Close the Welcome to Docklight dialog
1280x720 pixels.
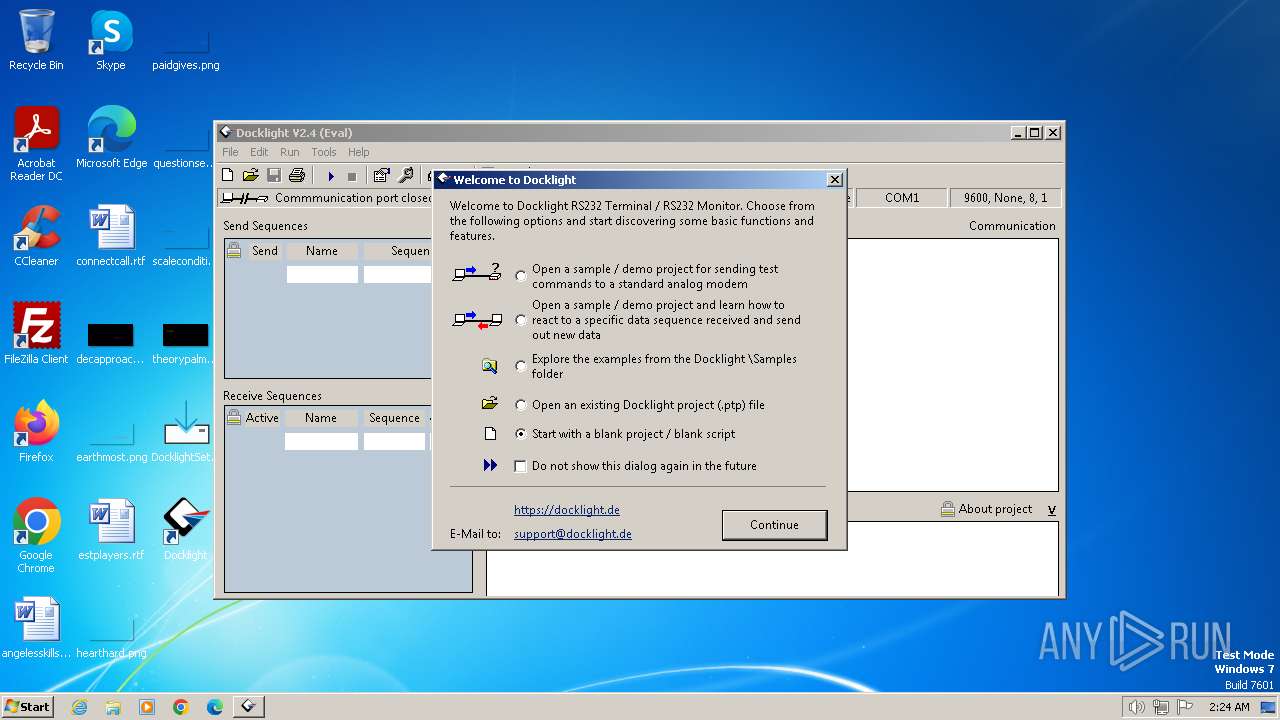pyautogui.click(x=835, y=180)
